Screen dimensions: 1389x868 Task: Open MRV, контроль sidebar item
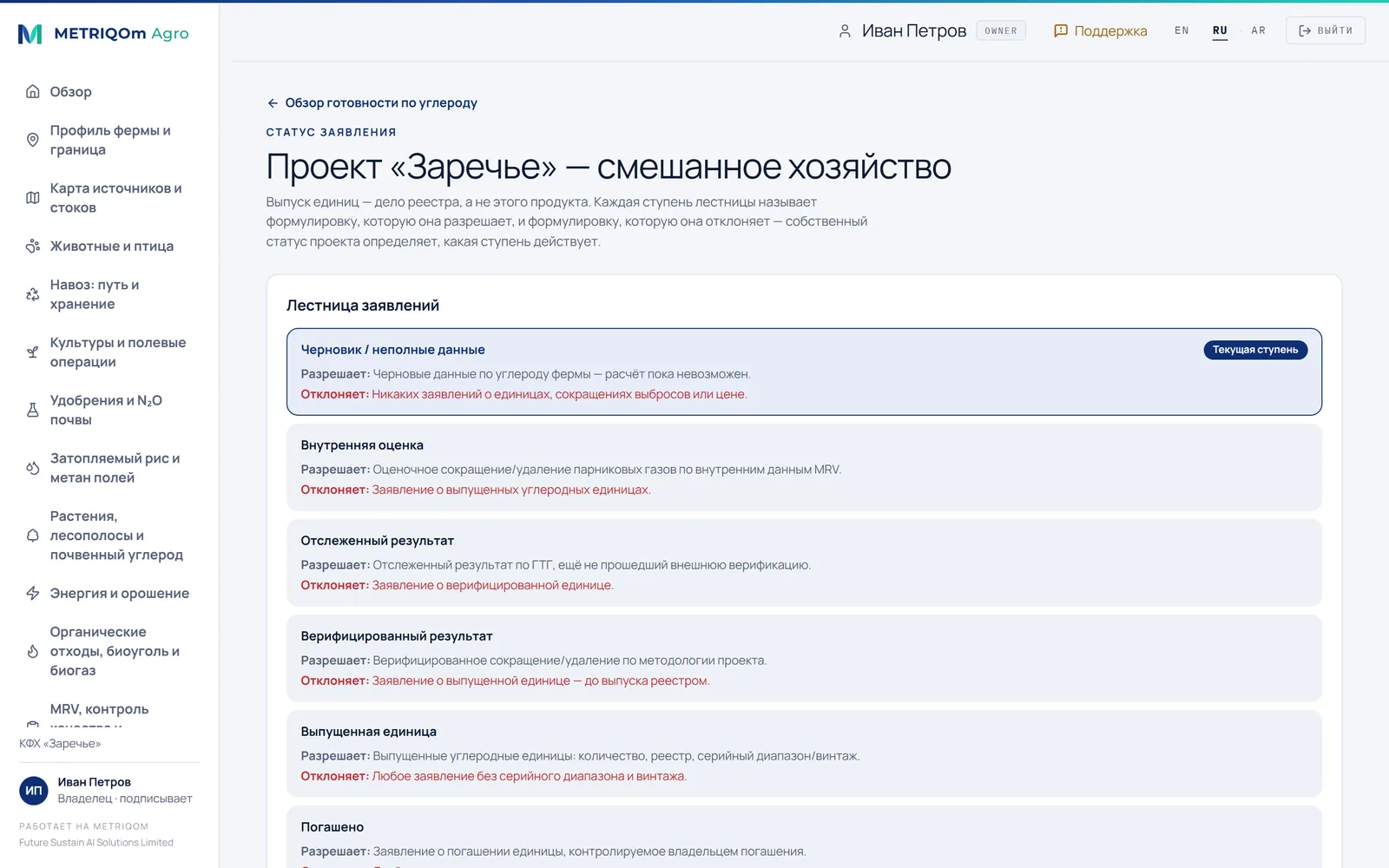tap(109, 712)
